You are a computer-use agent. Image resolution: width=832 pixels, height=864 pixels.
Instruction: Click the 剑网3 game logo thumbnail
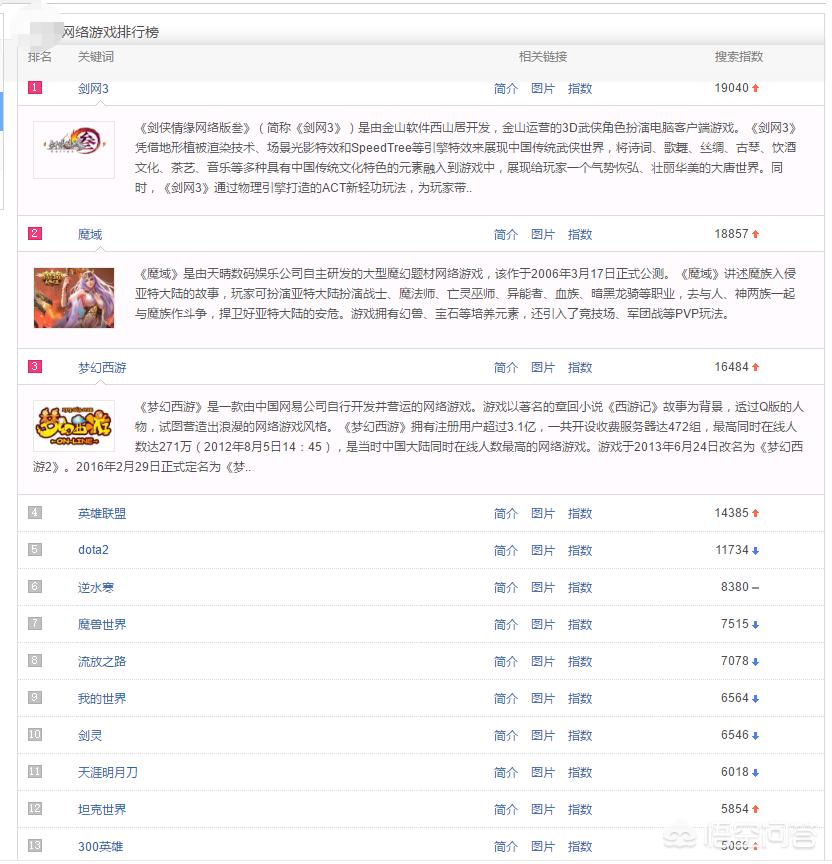click(x=74, y=150)
